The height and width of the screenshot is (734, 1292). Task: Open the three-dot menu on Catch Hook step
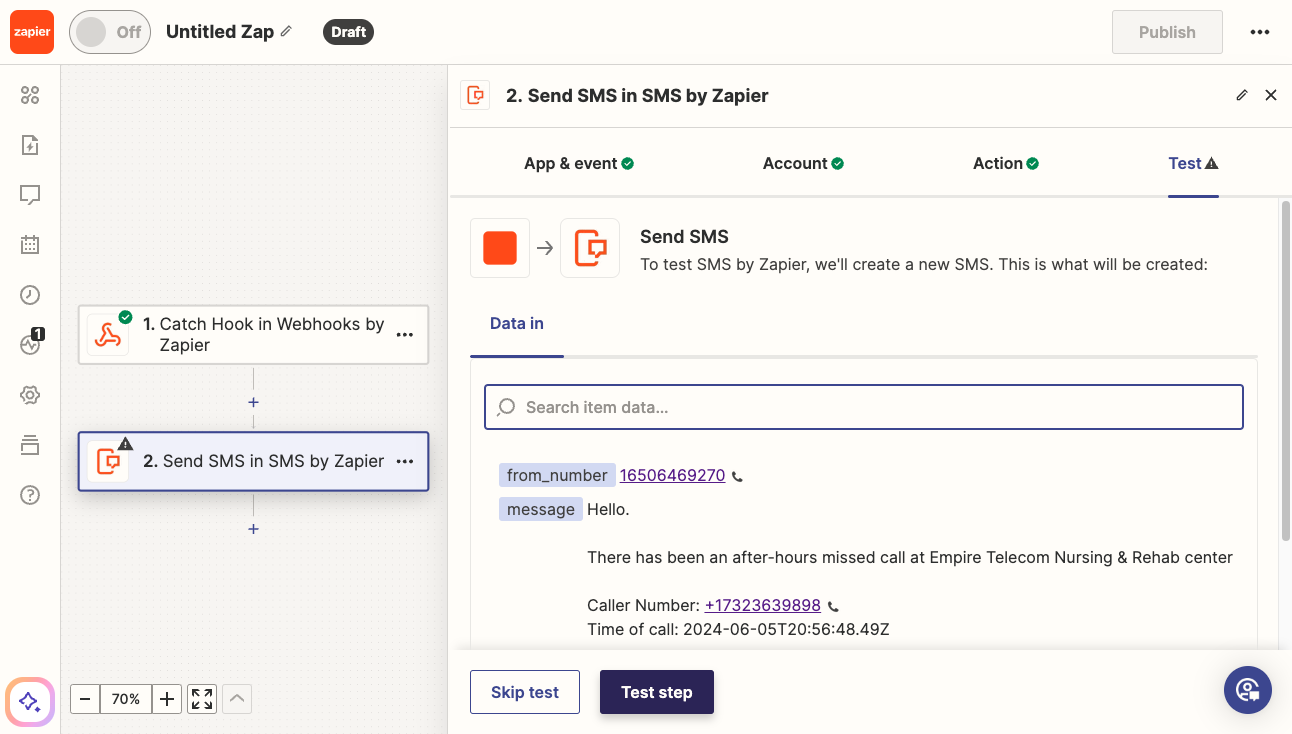click(x=405, y=335)
